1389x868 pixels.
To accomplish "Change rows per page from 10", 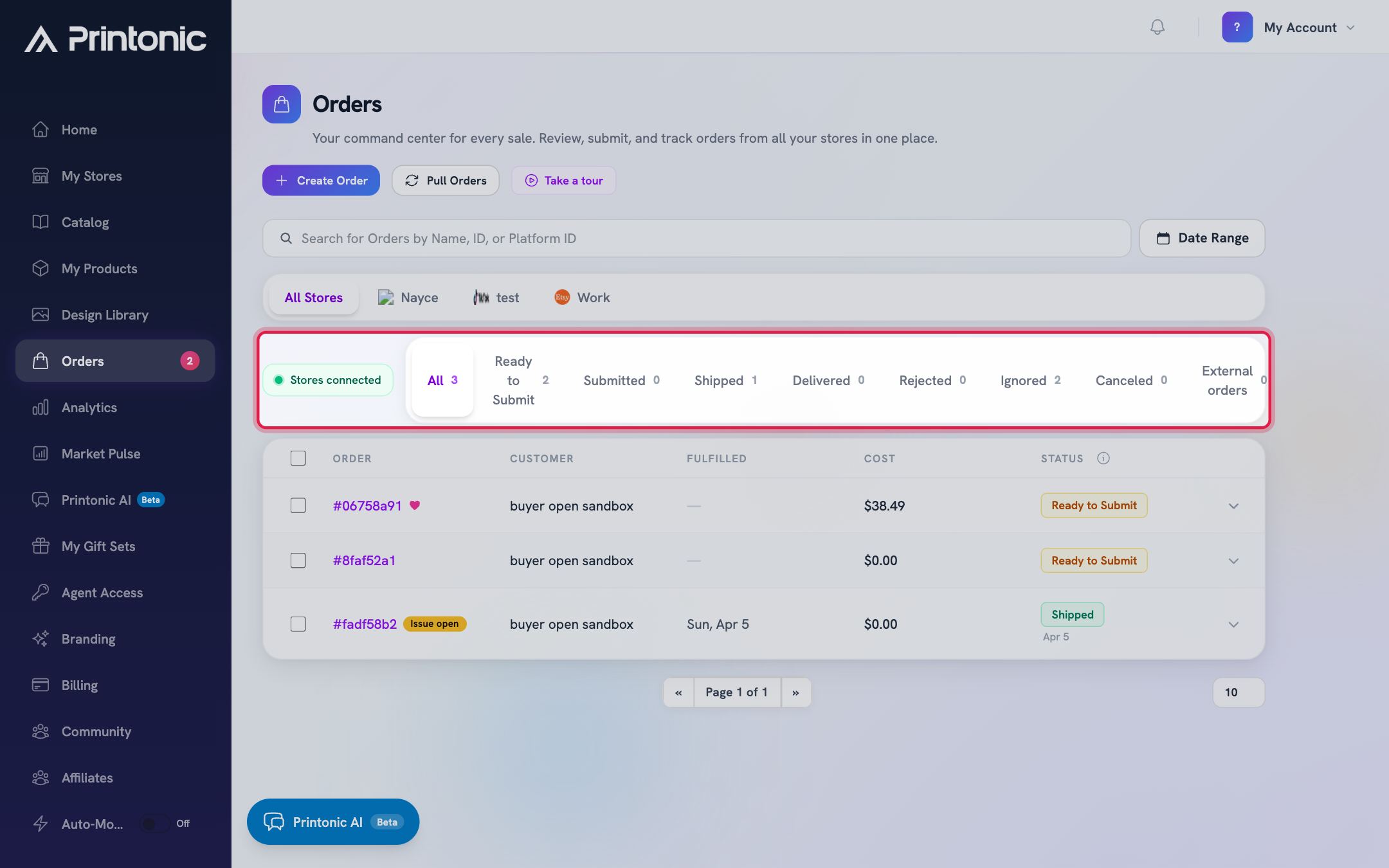I will [x=1239, y=692].
